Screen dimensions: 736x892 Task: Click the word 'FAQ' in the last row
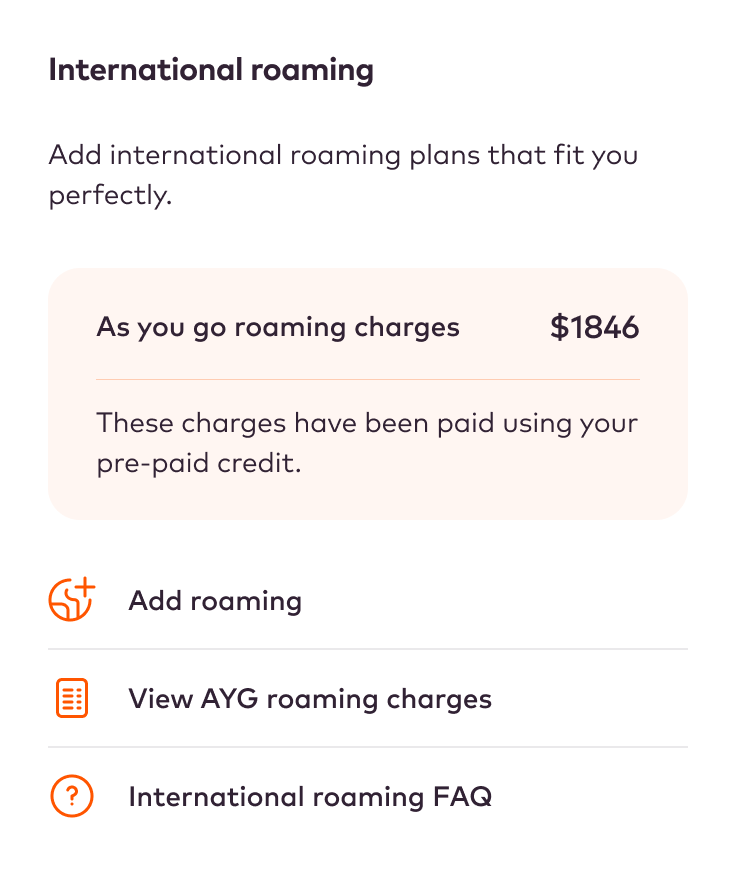pyautogui.click(x=463, y=797)
